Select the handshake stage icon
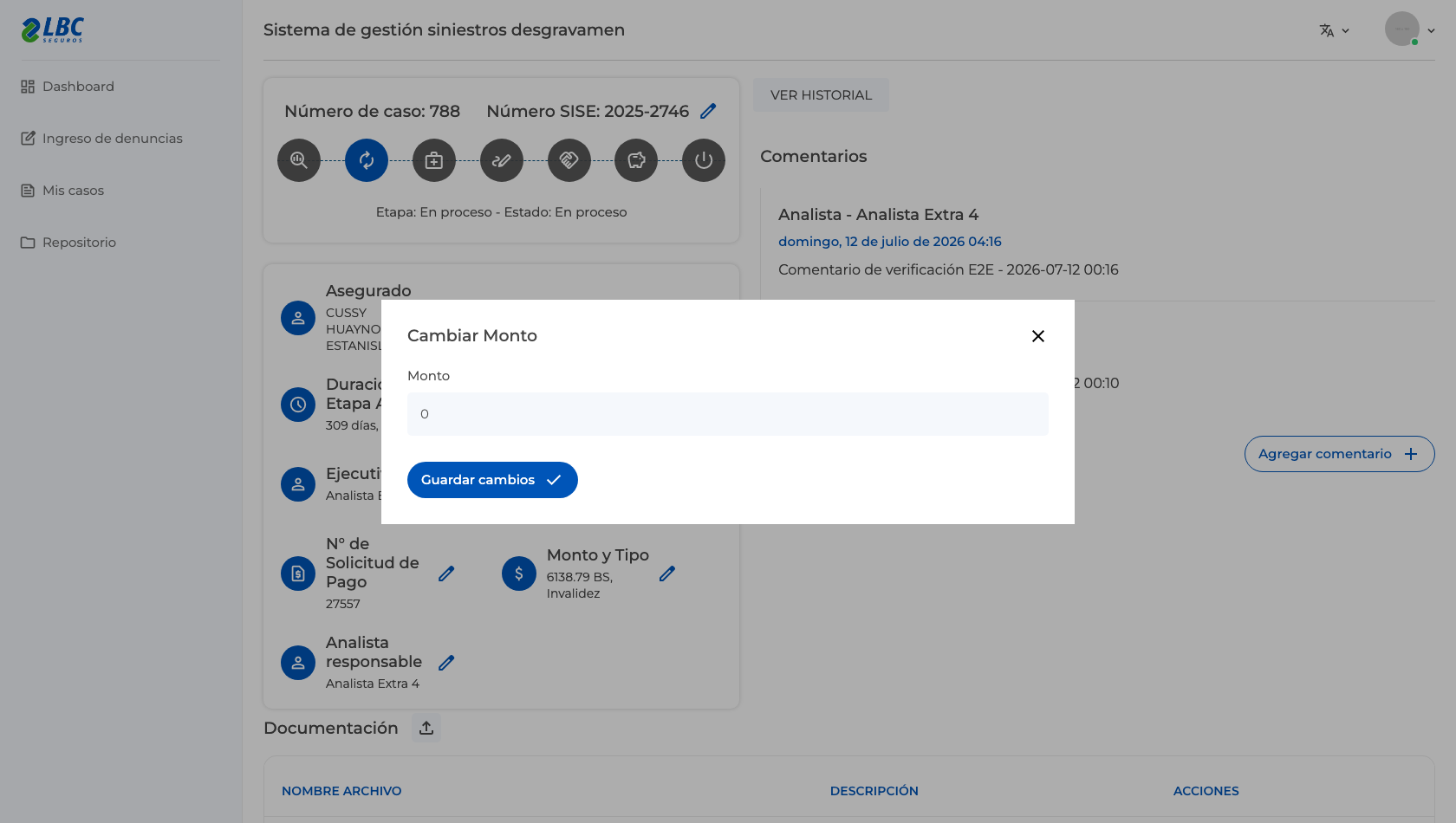Image resolution: width=1456 pixels, height=823 pixels. coord(569,160)
